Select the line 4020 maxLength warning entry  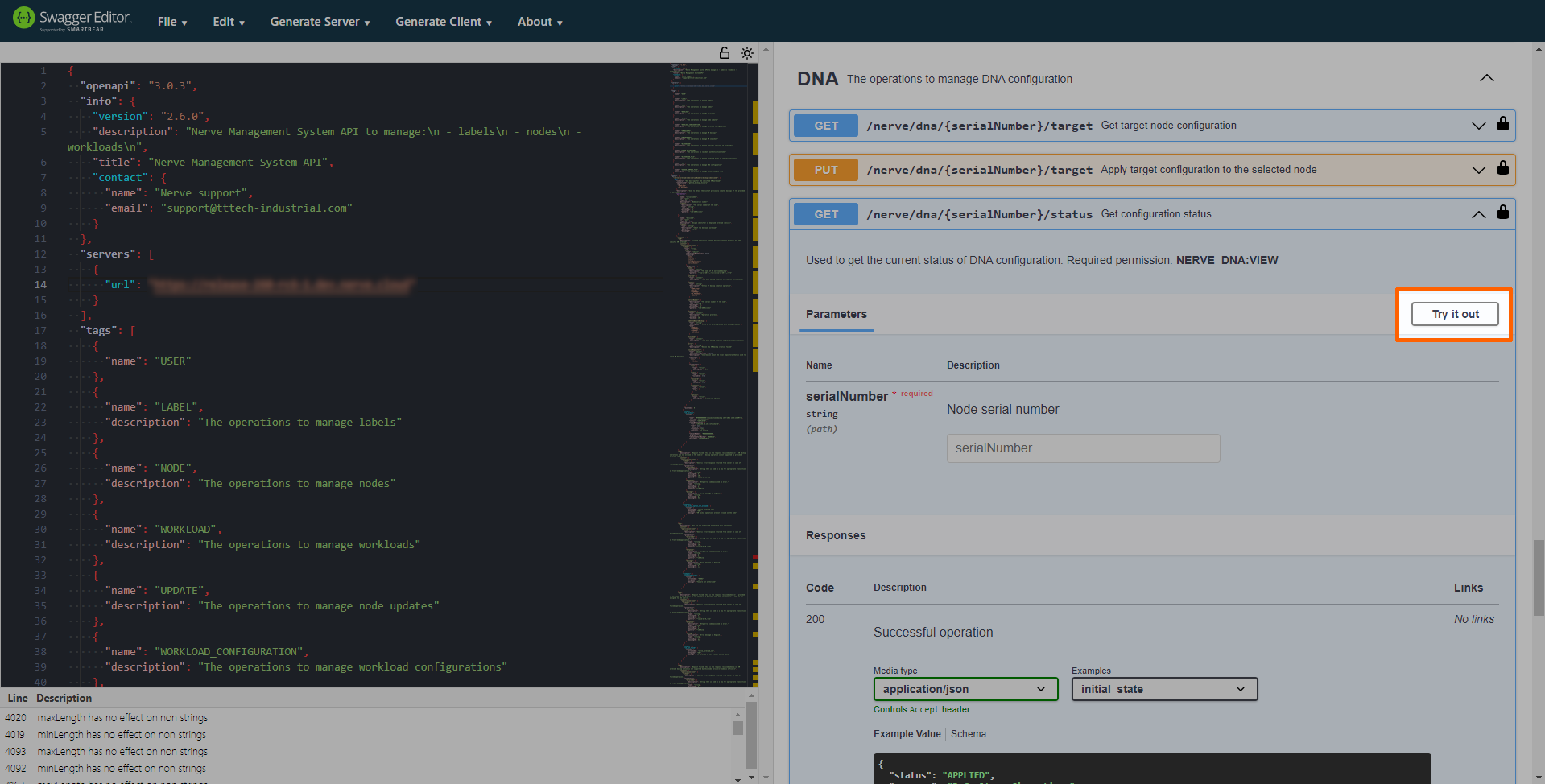click(x=122, y=717)
